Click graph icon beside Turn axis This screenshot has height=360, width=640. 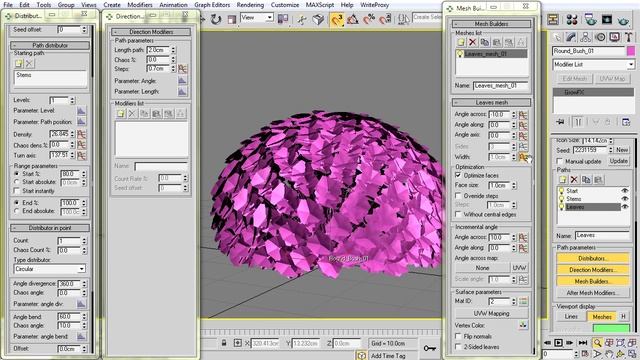[81, 155]
